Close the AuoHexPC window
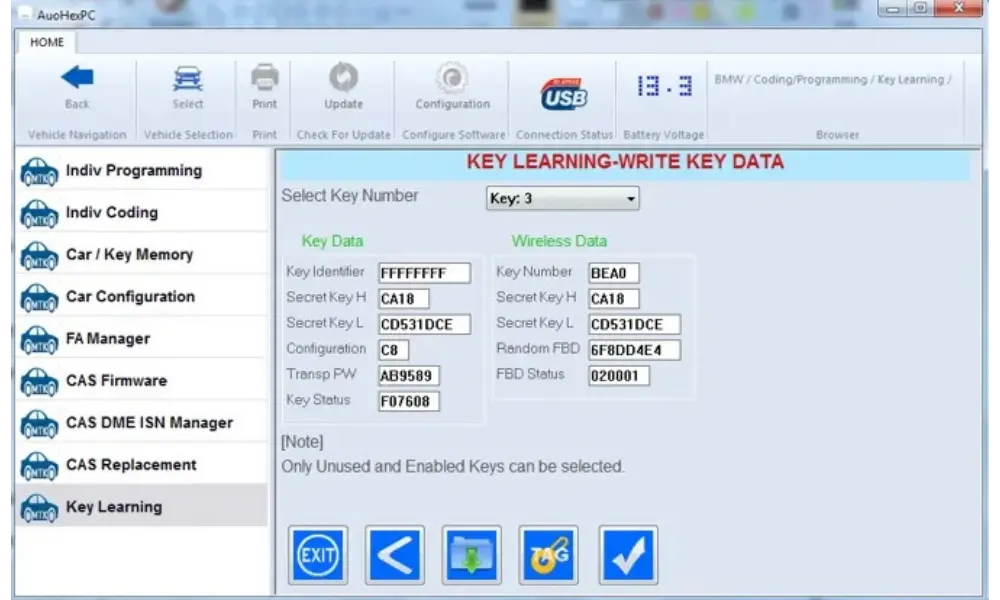1000x600 pixels. point(959,8)
